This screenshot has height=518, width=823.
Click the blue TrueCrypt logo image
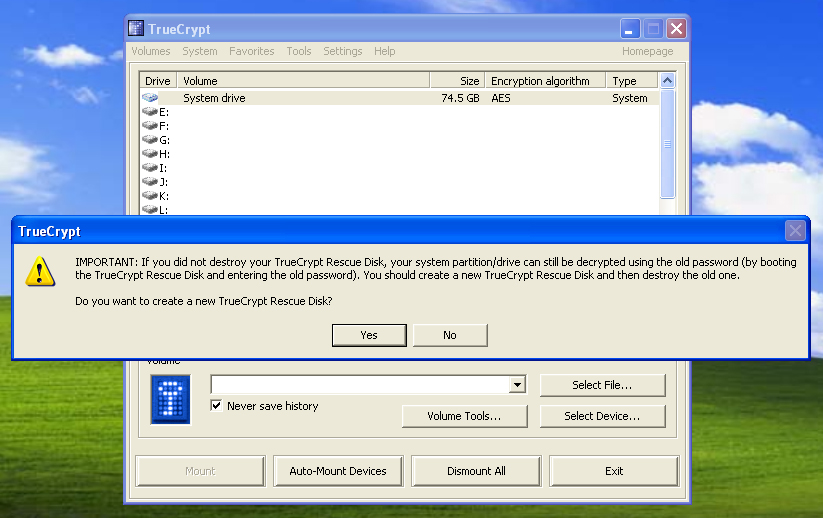coord(171,399)
